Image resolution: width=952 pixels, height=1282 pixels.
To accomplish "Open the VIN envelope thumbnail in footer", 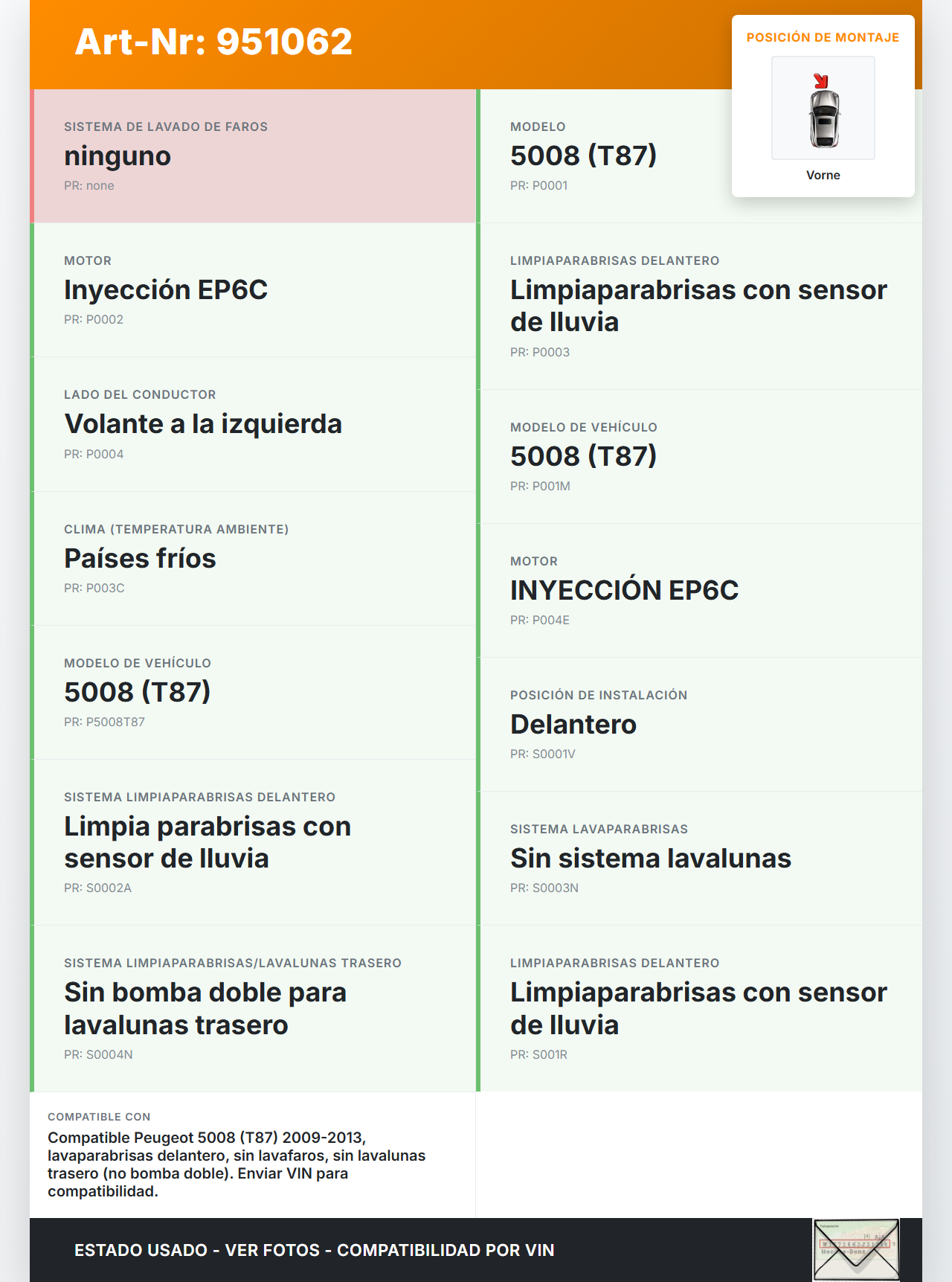I will point(856,1249).
